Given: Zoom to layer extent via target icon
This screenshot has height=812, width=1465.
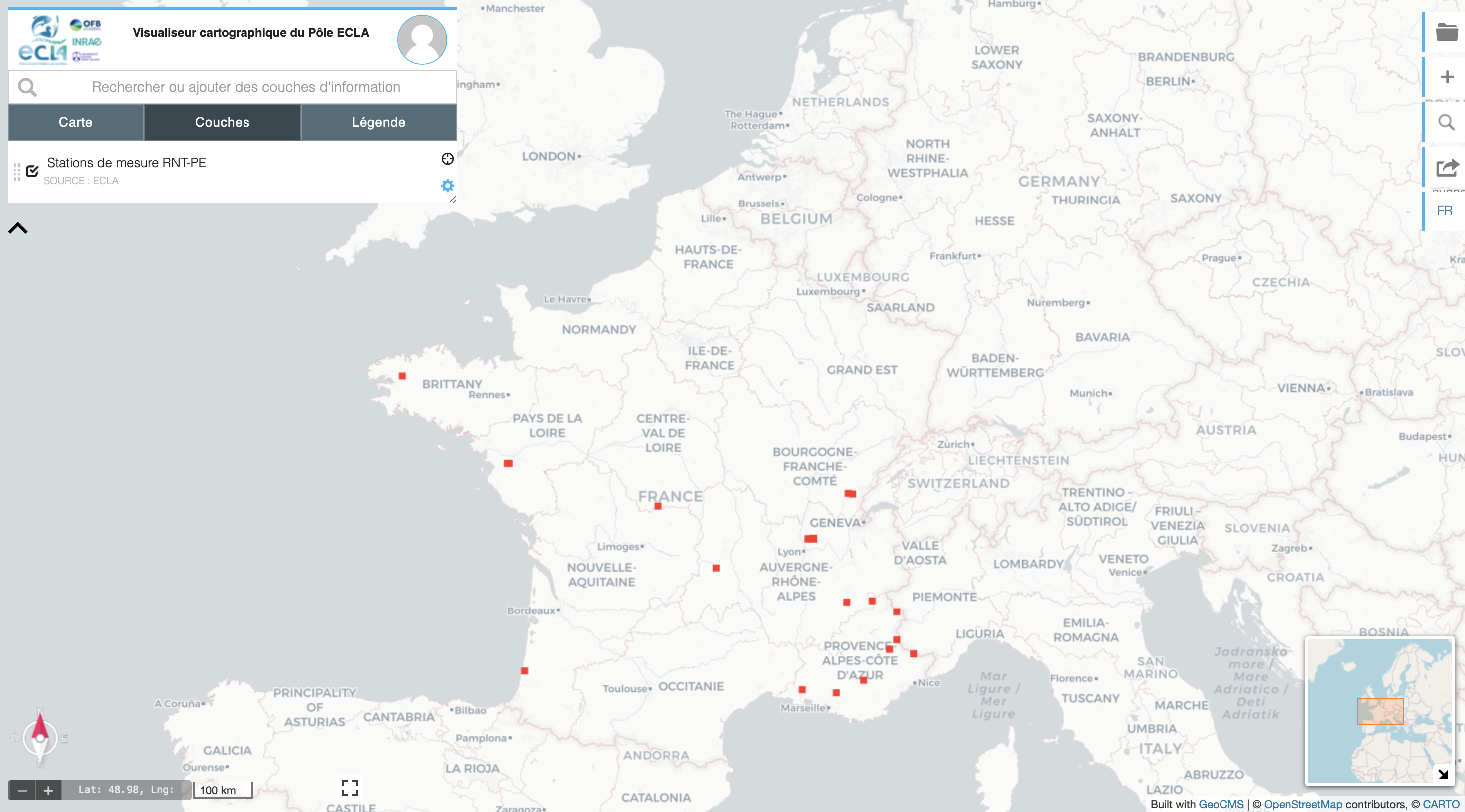Looking at the screenshot, I should [448, 159].
